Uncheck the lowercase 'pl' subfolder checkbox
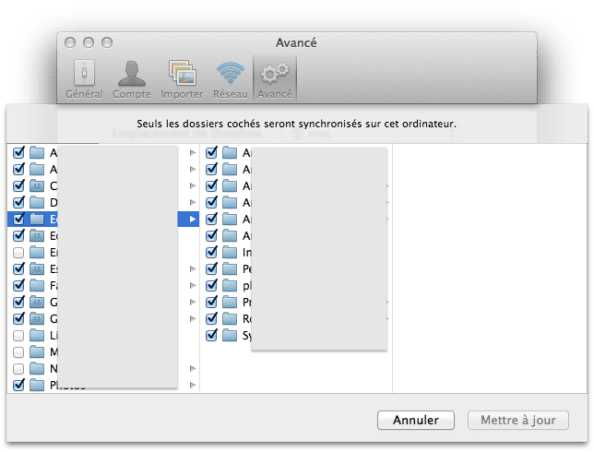The height and width of the screenshot is (452, 594). (x=211, y=285)
